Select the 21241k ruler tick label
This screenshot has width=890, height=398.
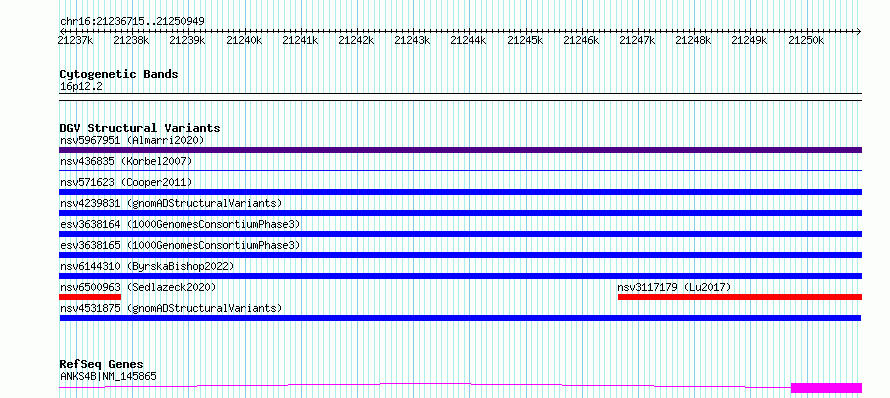[300, 40]
